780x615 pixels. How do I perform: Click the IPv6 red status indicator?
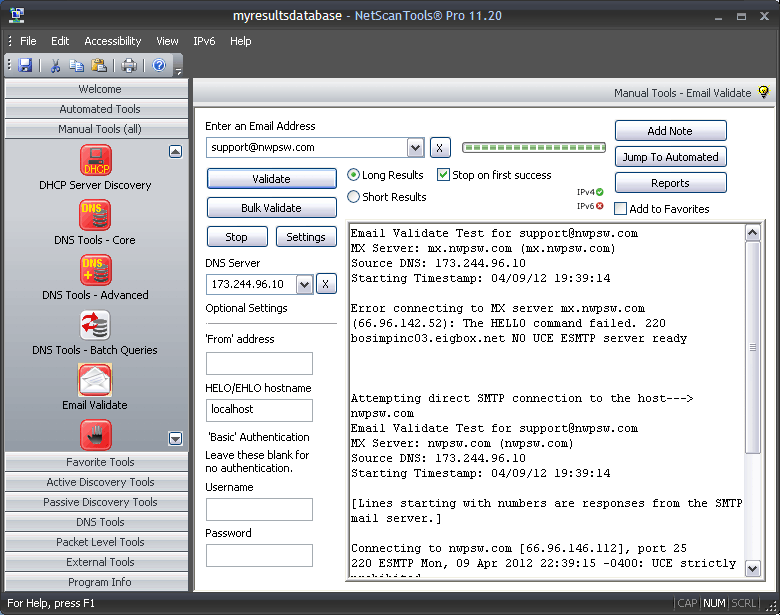(600, 206)
